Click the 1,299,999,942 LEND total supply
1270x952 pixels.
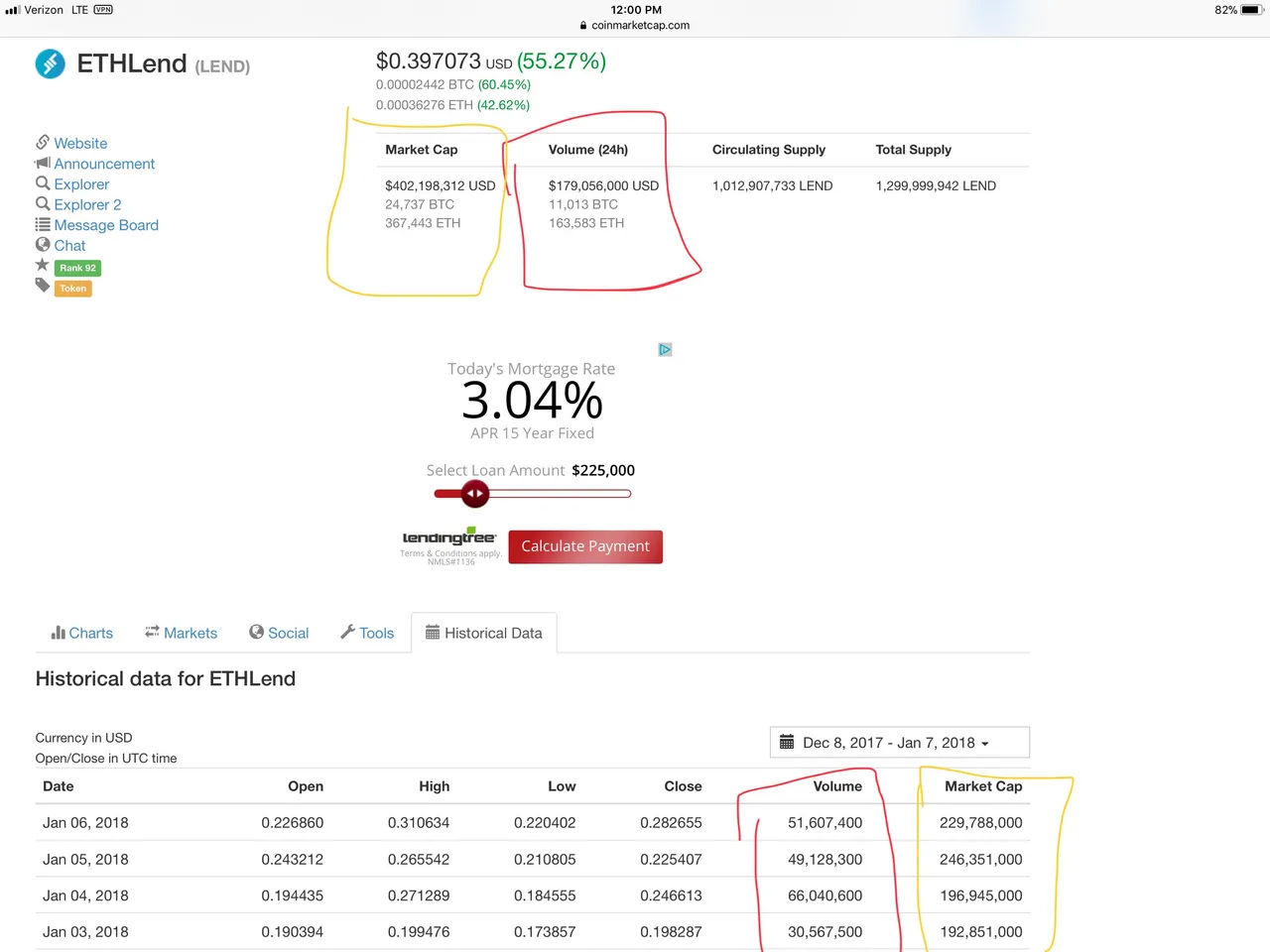(x=936, y=185)
